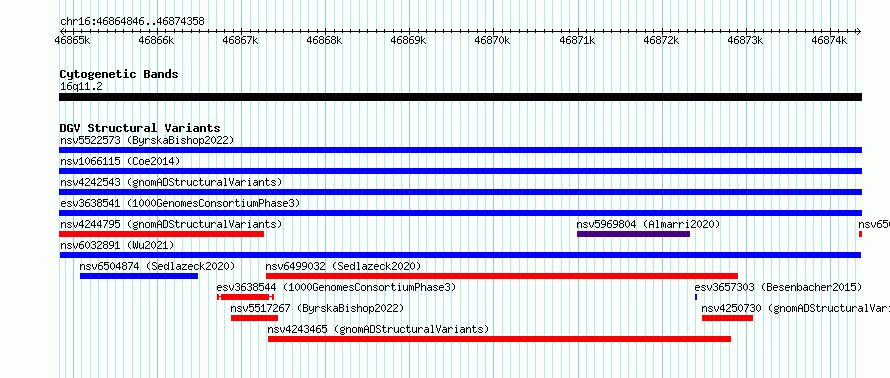Screen dimensions: 890x378
Task: Select the blue bar for nsv6504874
Action: coord(139,276)
